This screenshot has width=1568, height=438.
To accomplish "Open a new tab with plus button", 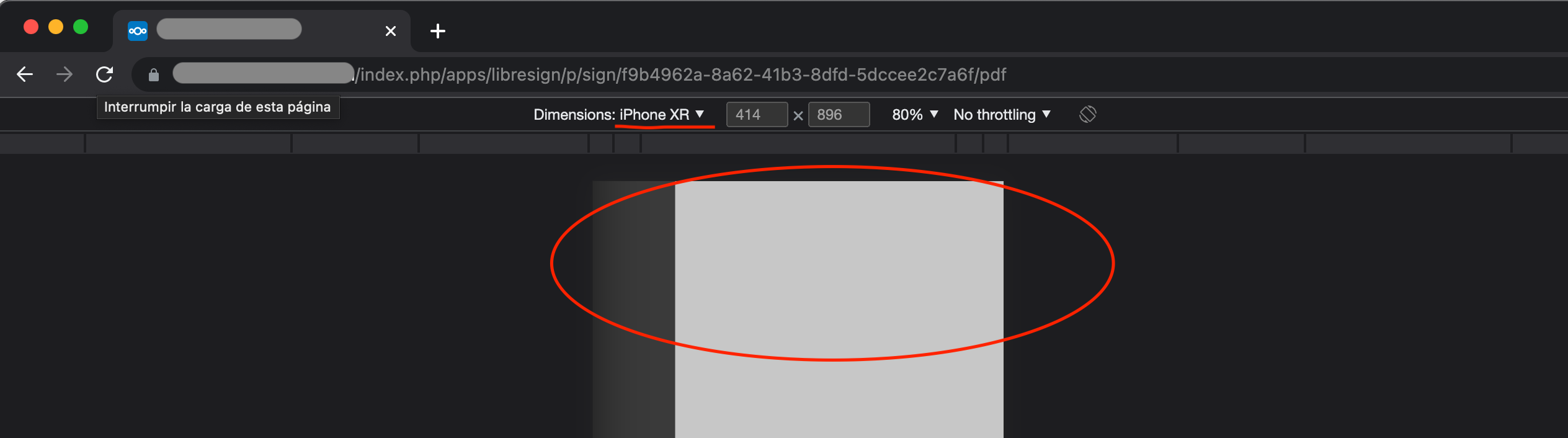I will pos(438,31).
